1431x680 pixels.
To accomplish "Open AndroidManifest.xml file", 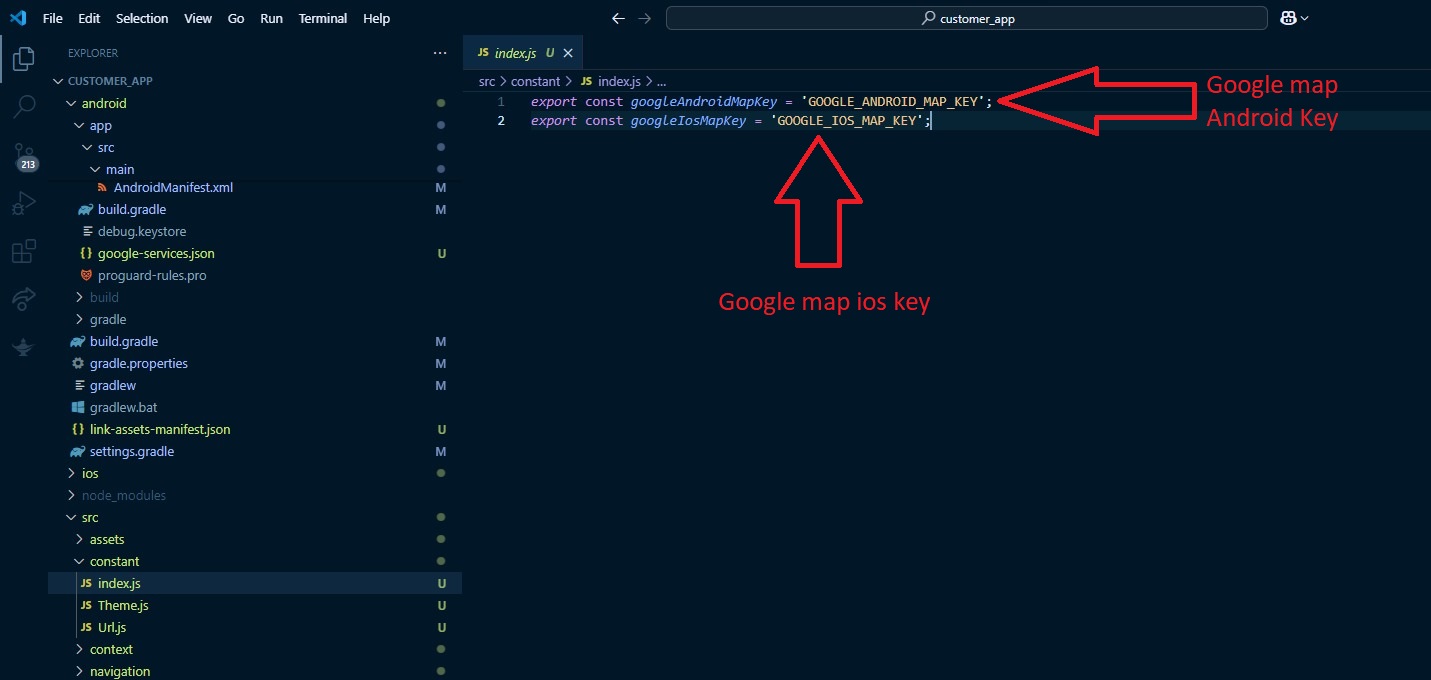I will [x=172, y=187].
